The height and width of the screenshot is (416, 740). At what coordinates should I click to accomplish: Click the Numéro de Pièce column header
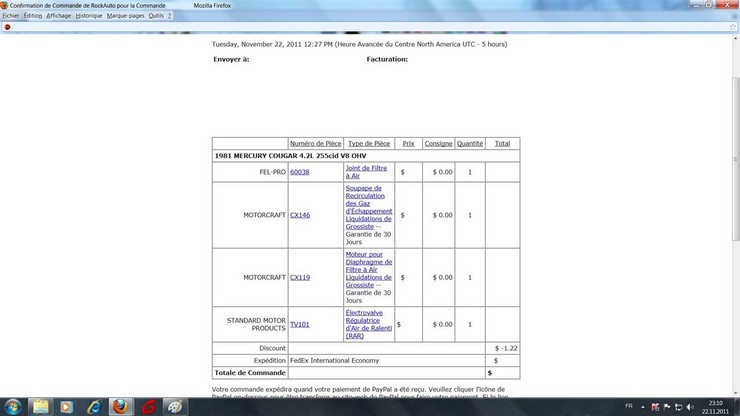(x=315, y=144)
